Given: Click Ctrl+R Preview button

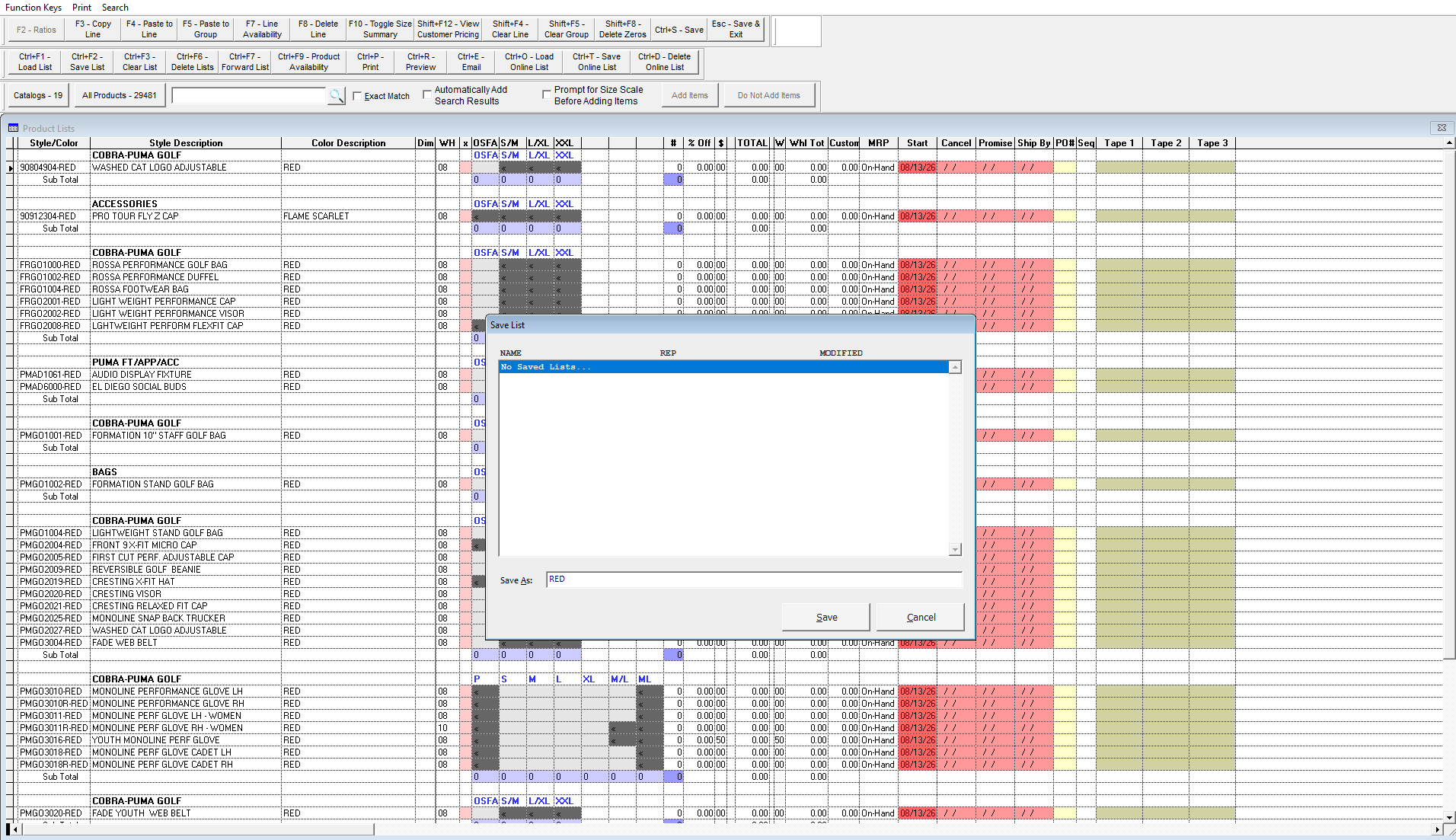Looking at the screenshot, I should [x=421, y=62].
